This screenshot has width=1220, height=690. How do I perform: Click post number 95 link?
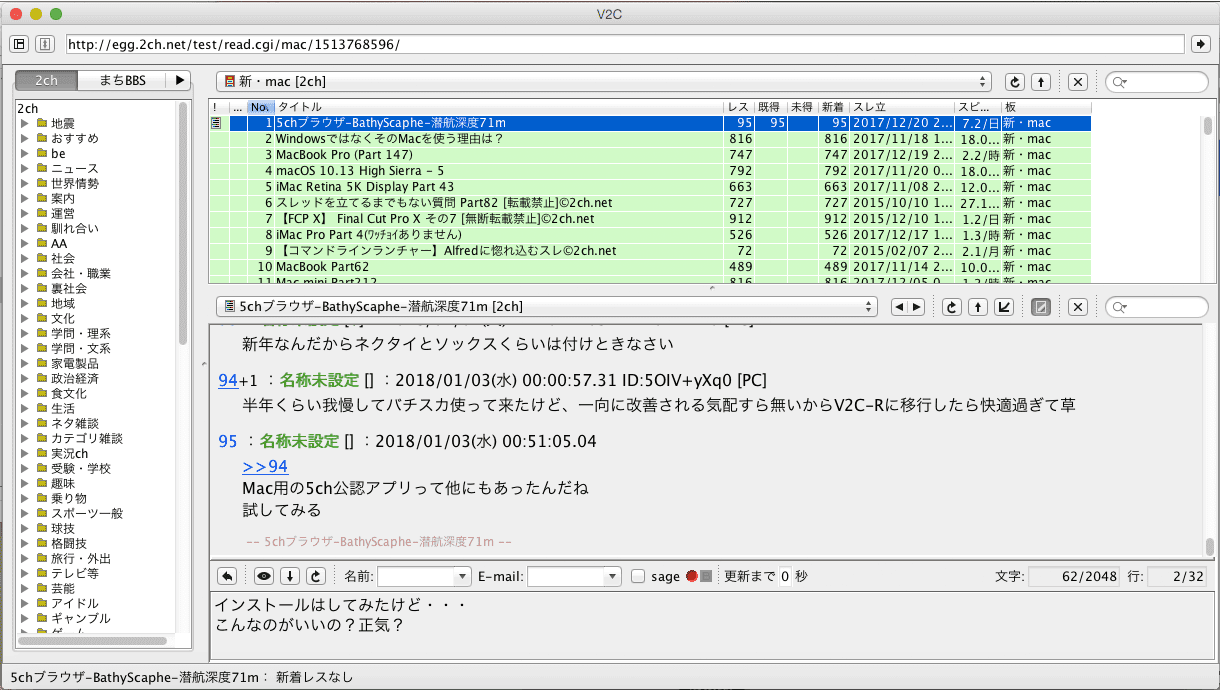227,441
